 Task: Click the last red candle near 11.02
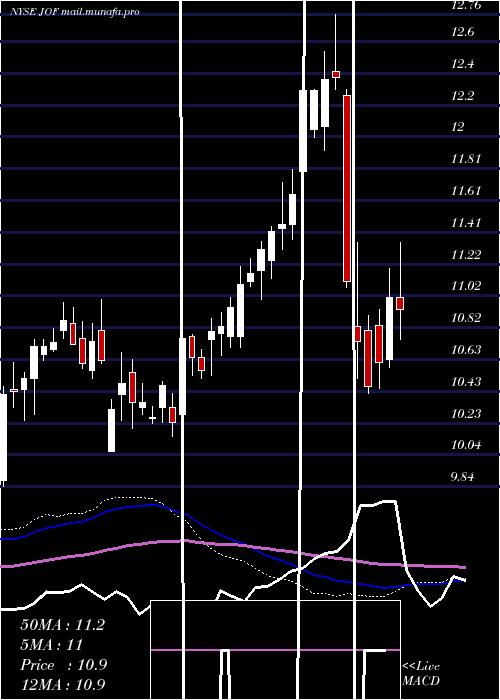pyautogui.click(x=400, y=303)
